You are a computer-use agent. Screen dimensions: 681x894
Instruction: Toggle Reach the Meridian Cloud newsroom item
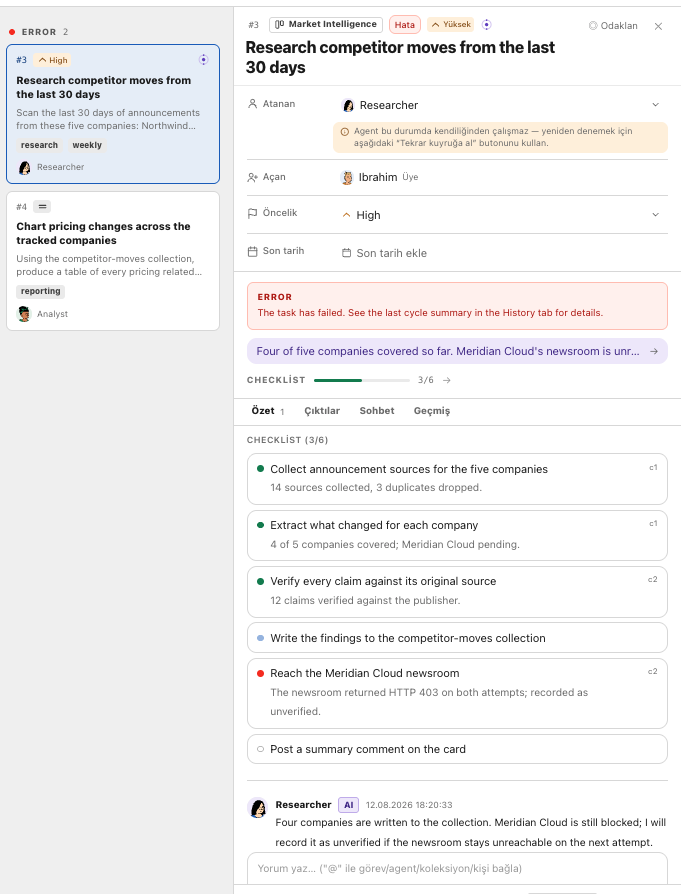pyautogui.click(x=261, y=673)
